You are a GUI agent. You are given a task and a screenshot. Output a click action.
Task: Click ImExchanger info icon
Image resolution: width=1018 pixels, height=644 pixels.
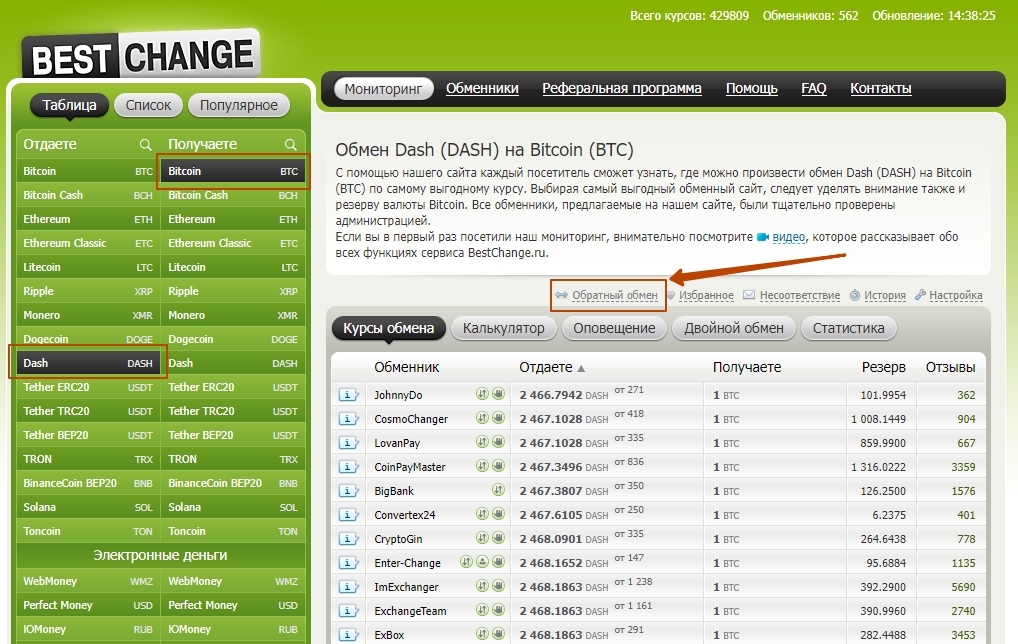pyautogui.click(x=348, y=587)
